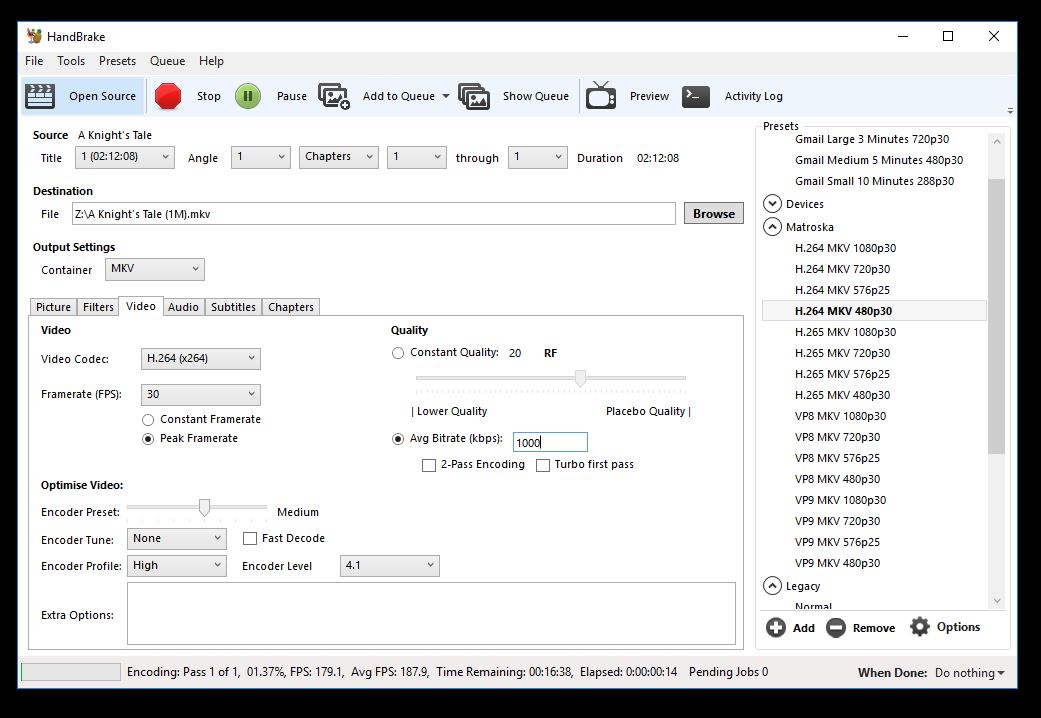The width and height of the screenshot is (1041, 718).
Task: Select Gmail Large 3 Minutes 720p30 preset
Action: click(874, 139)
